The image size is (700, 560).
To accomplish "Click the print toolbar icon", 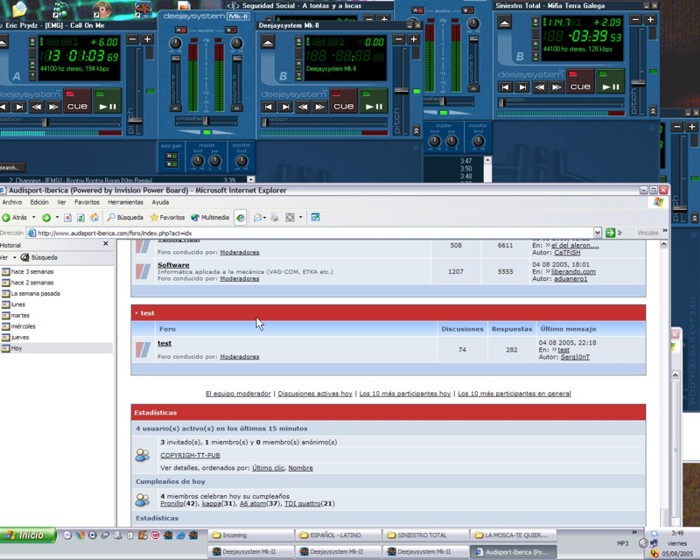I will (x=275, y=217).
